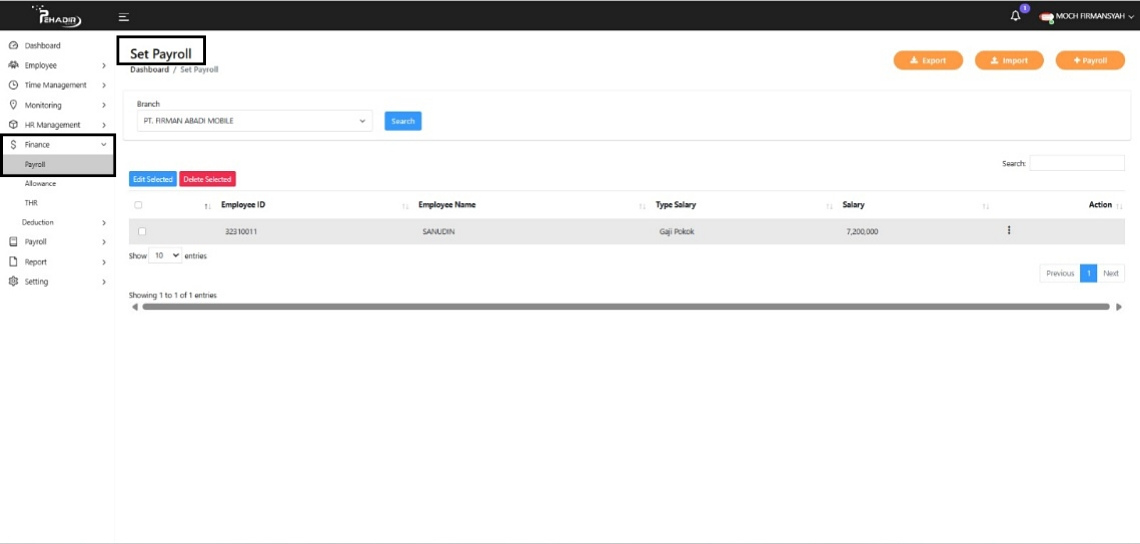Screen dimensions: 1140x544
Task: Tick the select-all checkbox in table header
Action: tap(138, 205)
